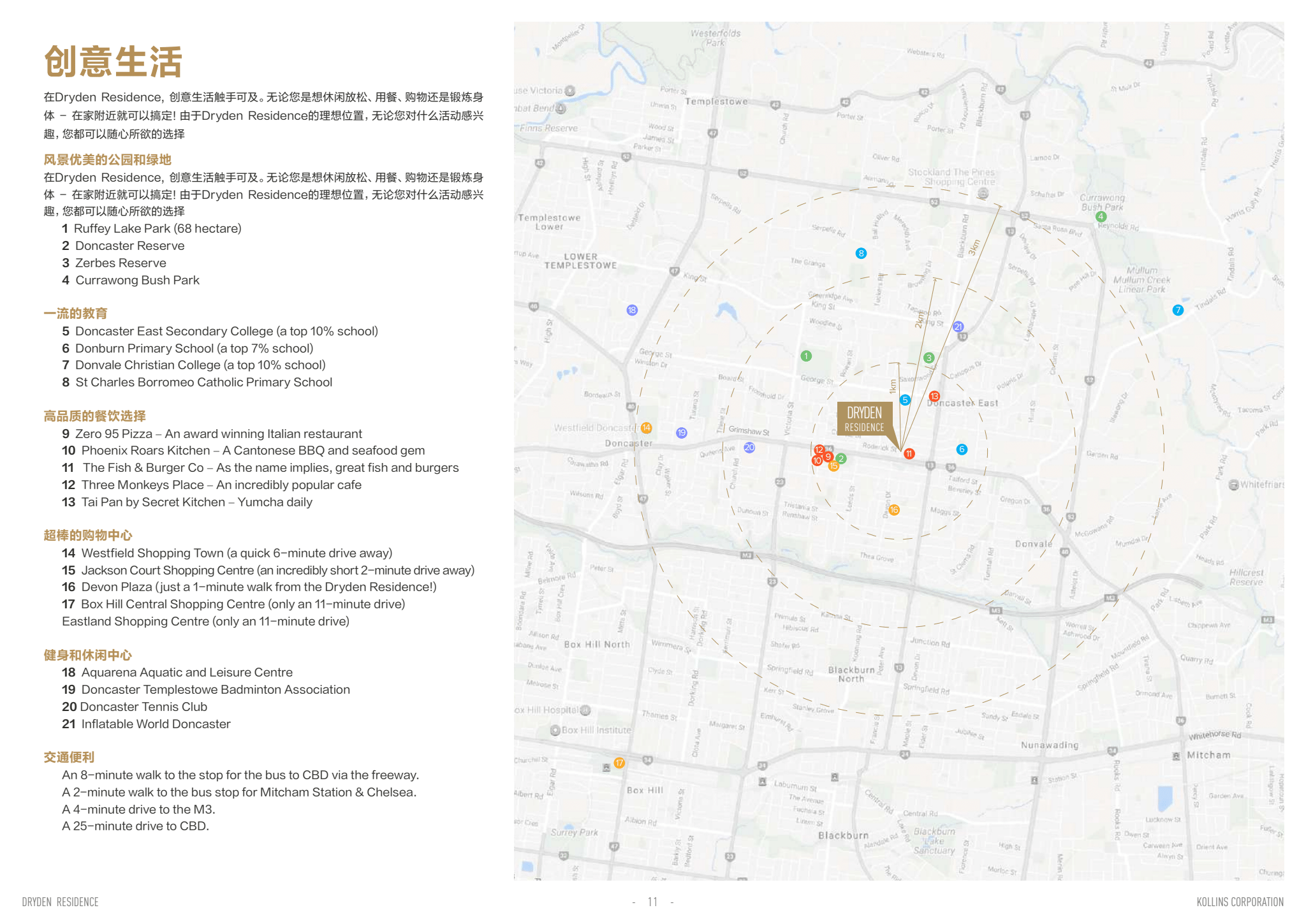Click purple marker 18 on the map

632,310
